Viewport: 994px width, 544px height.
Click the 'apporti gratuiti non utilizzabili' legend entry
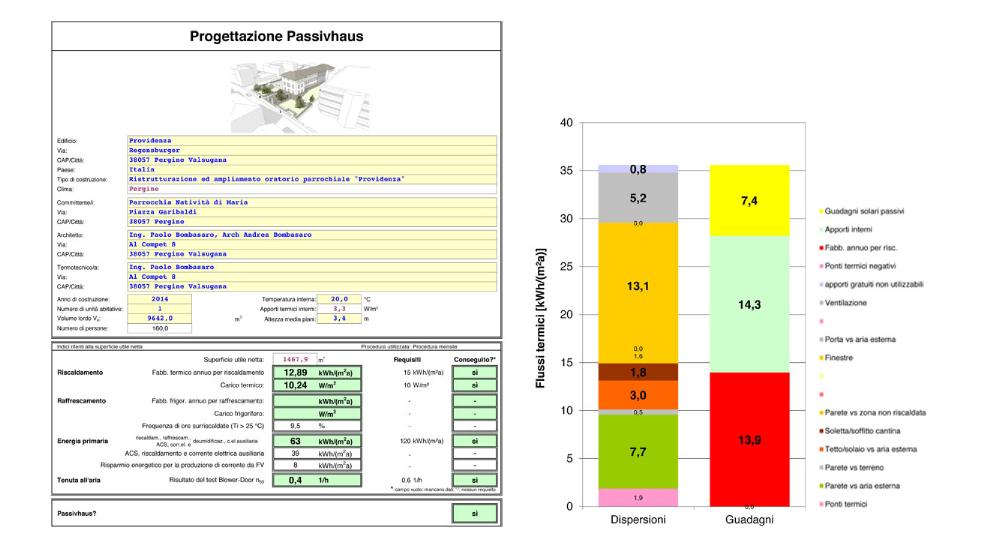coord(871,285)
